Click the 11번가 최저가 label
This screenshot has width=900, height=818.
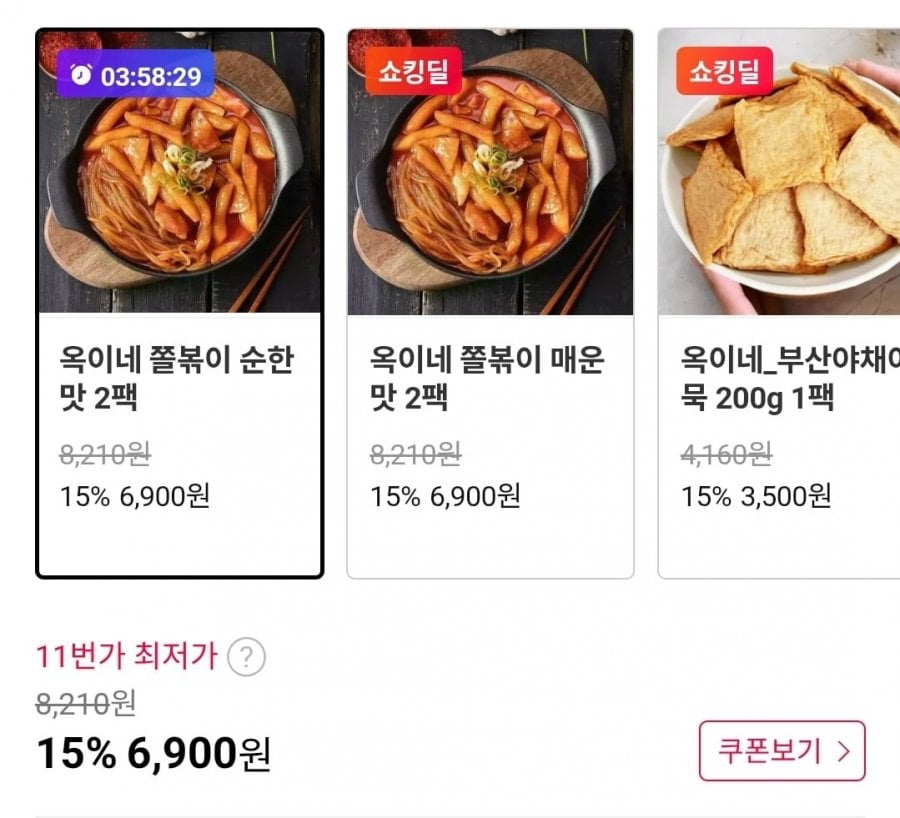click(x=126, y=657)
